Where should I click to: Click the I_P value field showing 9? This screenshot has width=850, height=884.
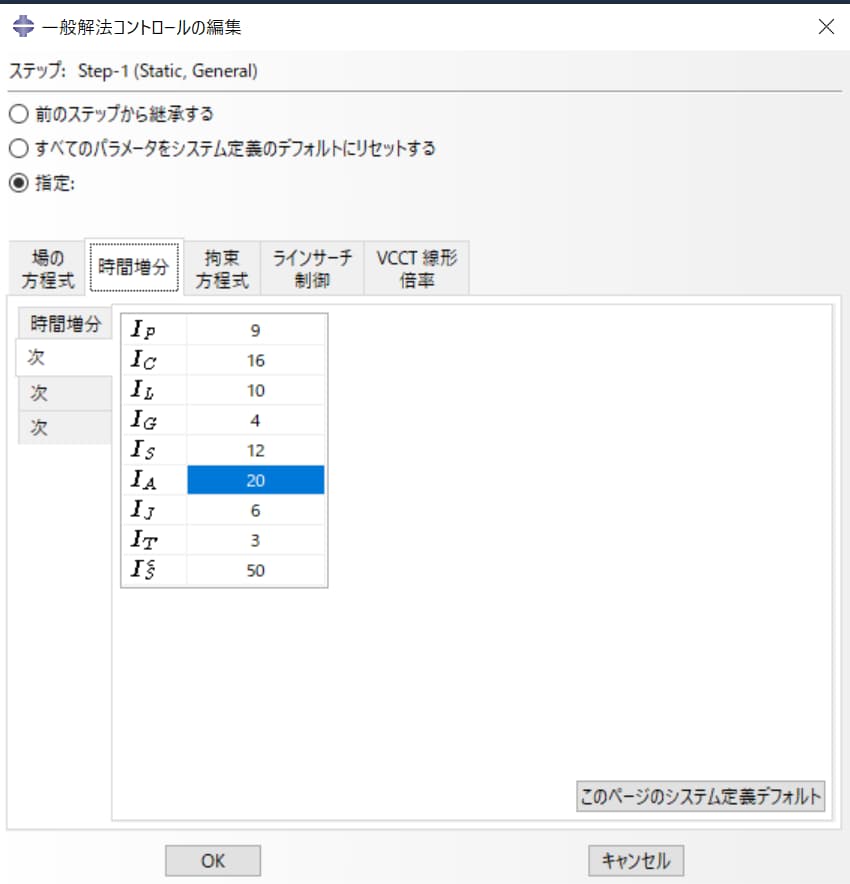(x=255, y=328)
